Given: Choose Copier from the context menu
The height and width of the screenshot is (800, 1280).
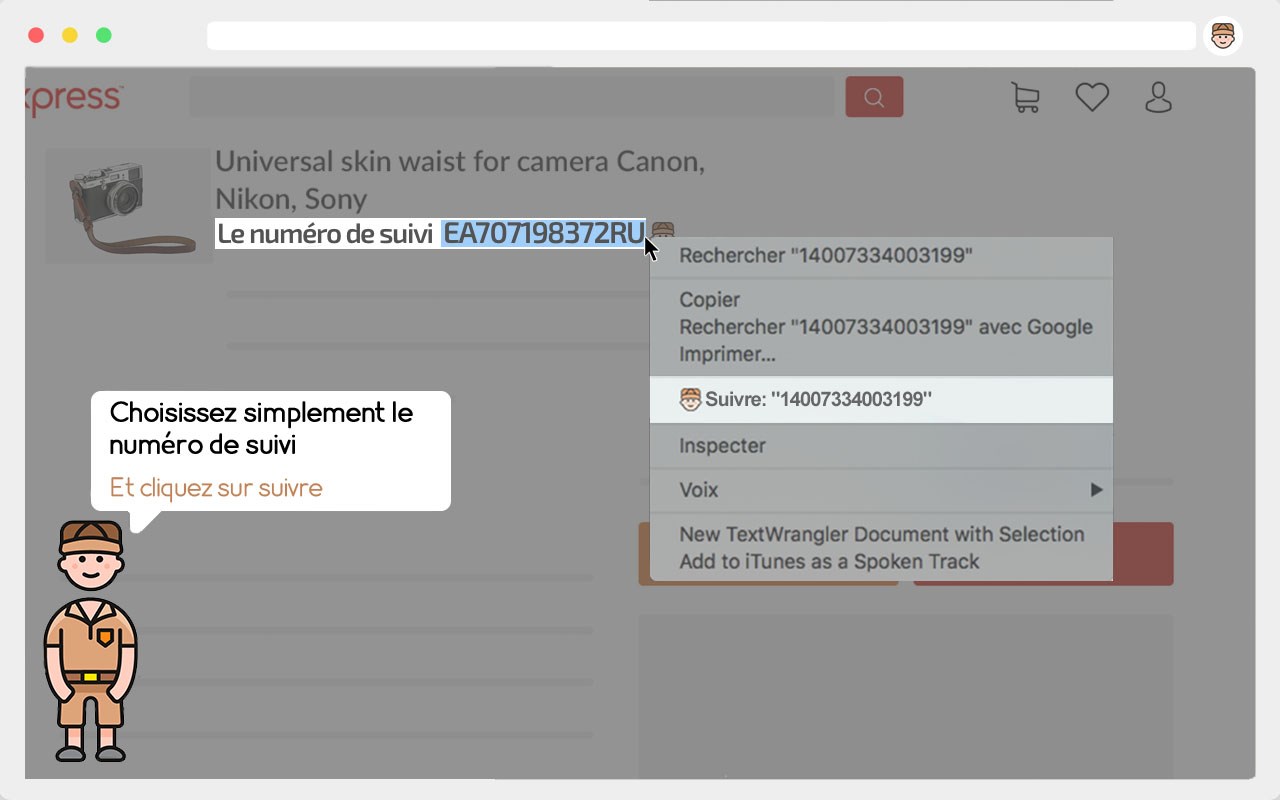Looking at the screenshot, I should (x=710, y=299).
